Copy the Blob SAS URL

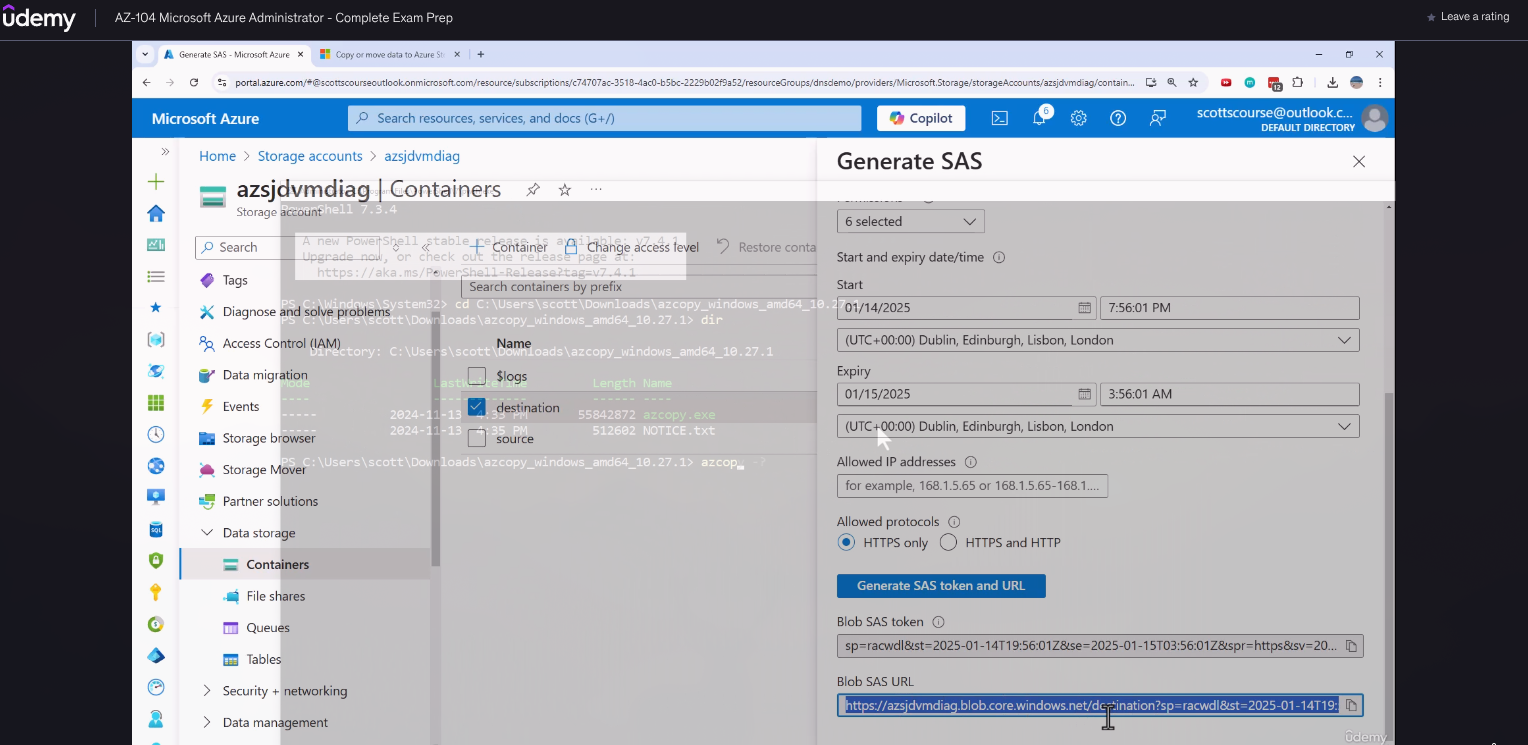pos(1351,705)
